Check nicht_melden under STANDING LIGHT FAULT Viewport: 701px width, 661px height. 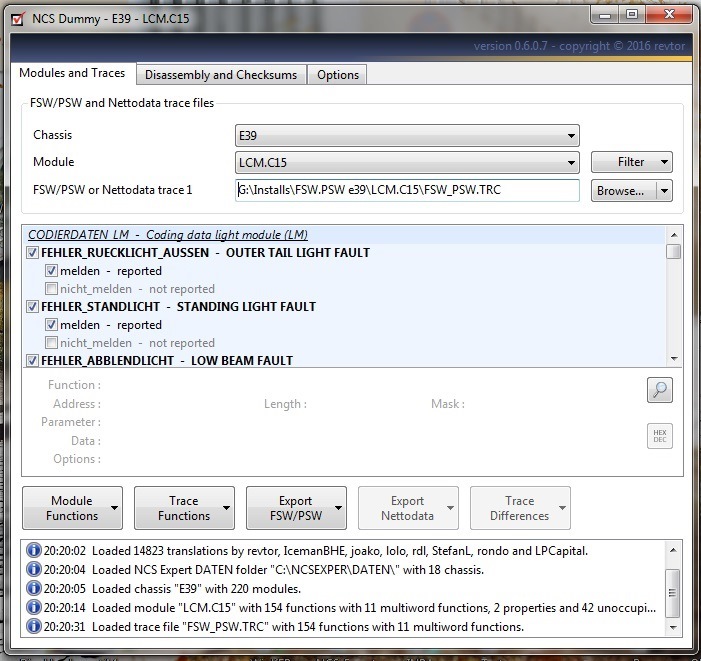[x=51, y=343]
